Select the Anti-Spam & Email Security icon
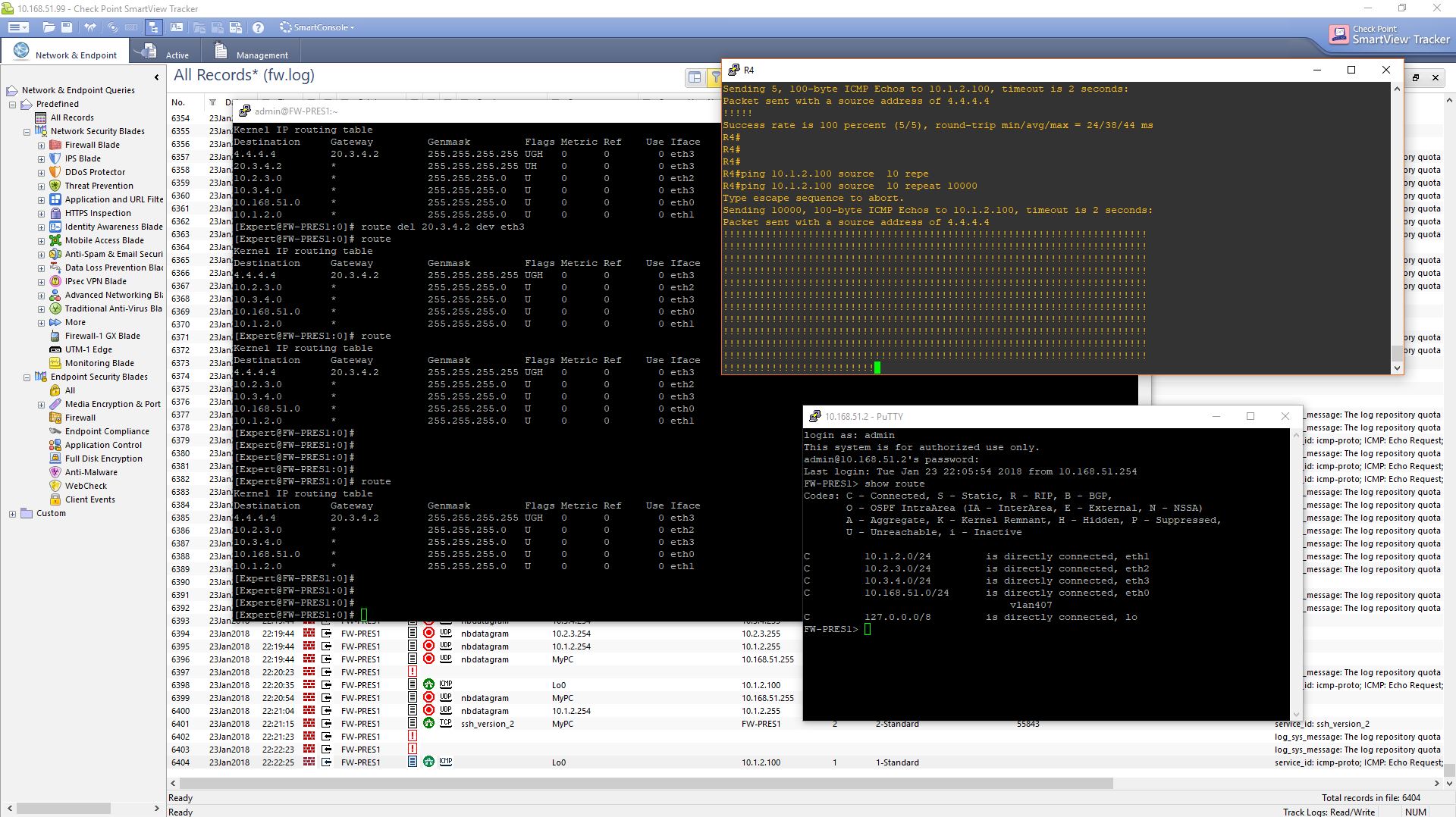The height and width of the screenshot is (817, 1456). point(55,254)
